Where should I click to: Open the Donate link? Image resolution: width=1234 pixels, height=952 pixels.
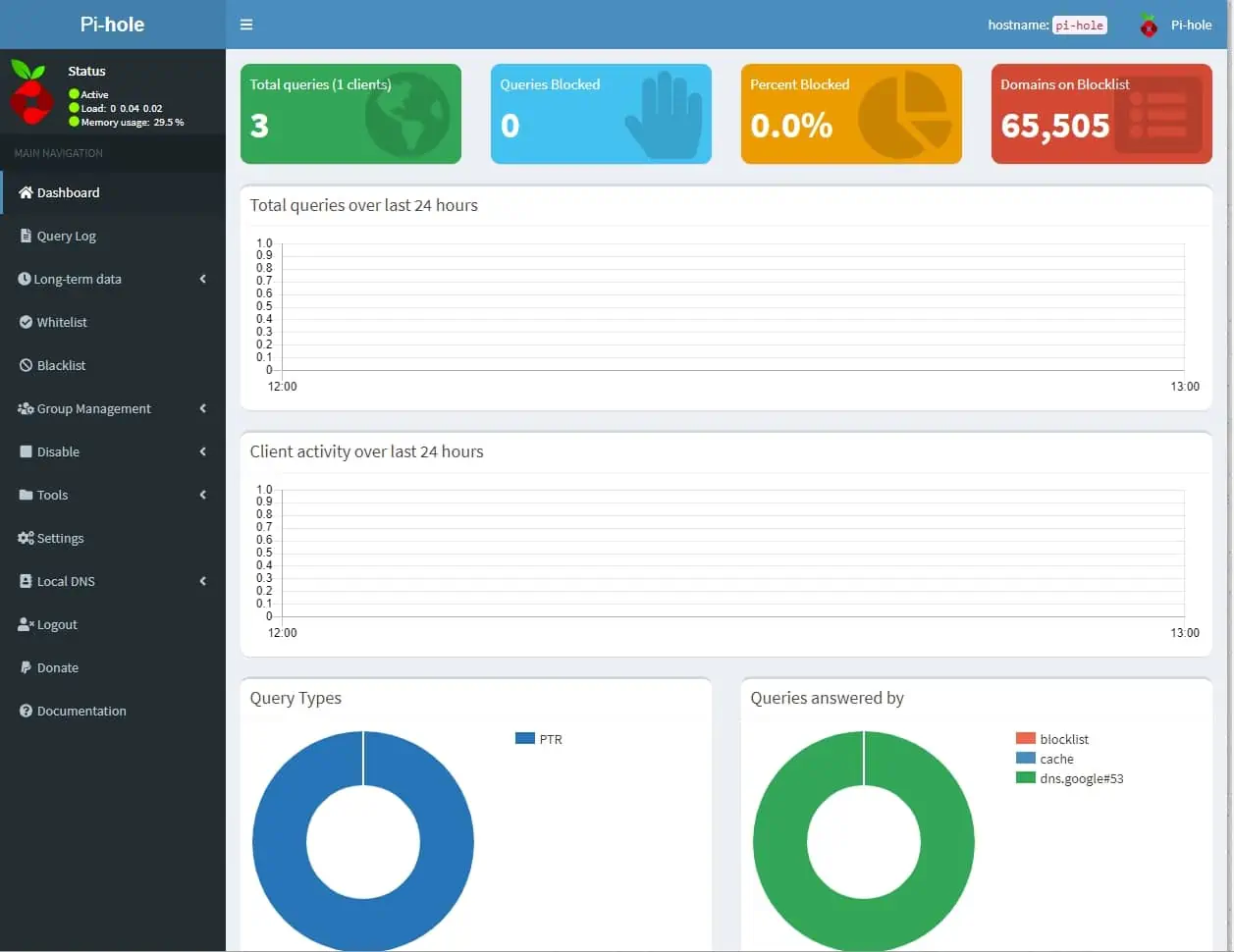pyautogui.click(x=113, y=667)
